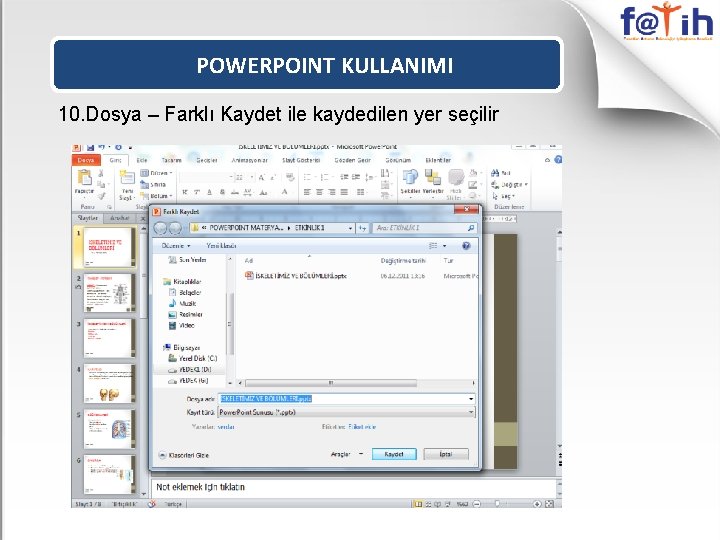720x540 pixels.
Task: Adjust the zoom slider in status bar
Action: (x=498, y=504)
